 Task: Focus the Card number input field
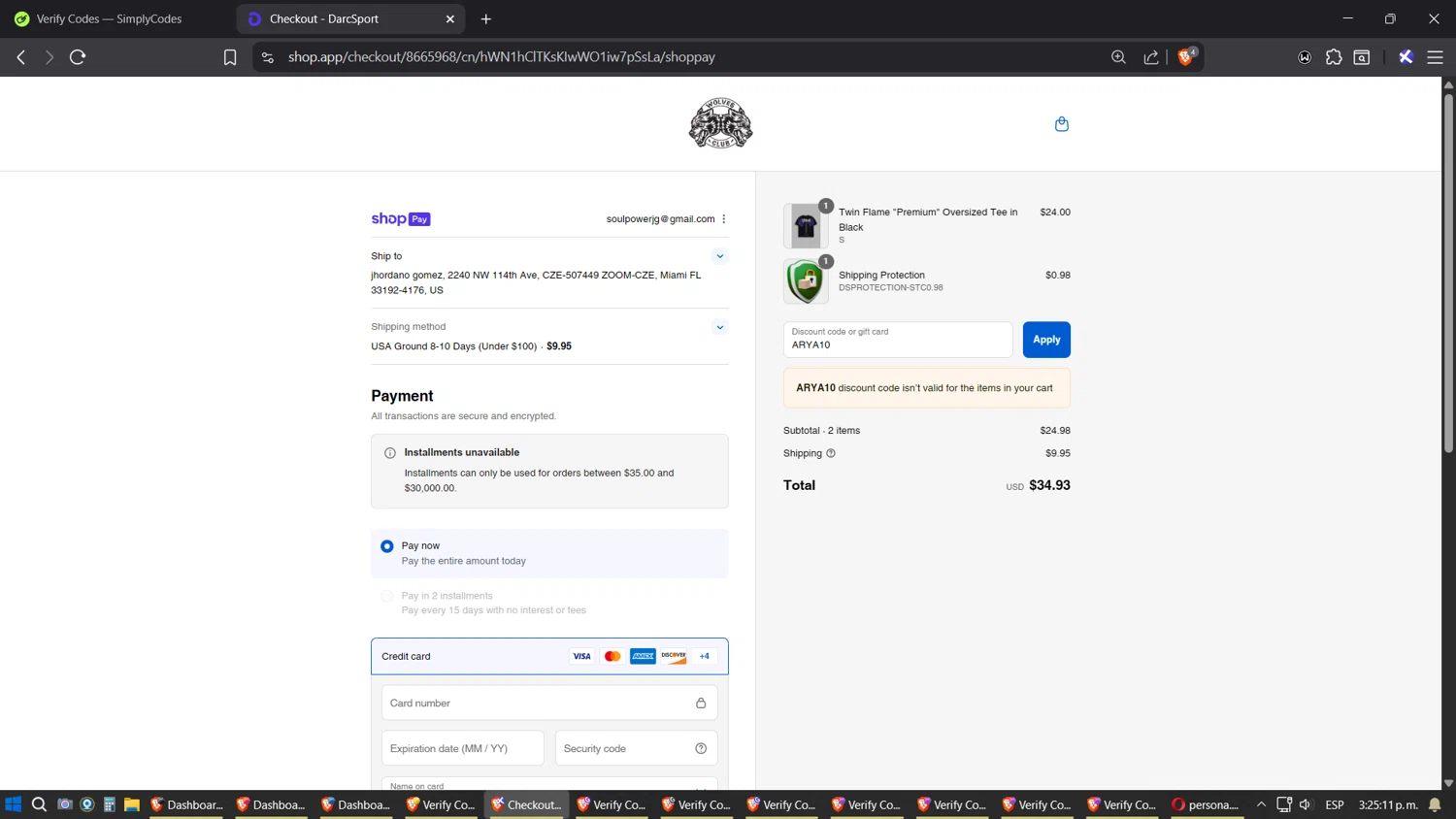click(x=549, y=704)
